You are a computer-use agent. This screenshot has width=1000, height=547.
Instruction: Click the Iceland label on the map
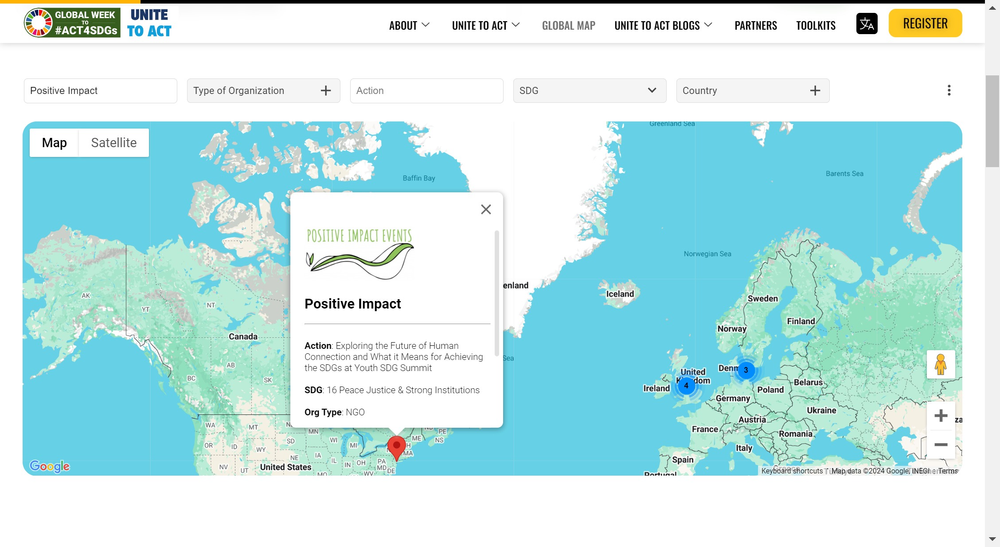pyautogui.click(x=620, y=294)
